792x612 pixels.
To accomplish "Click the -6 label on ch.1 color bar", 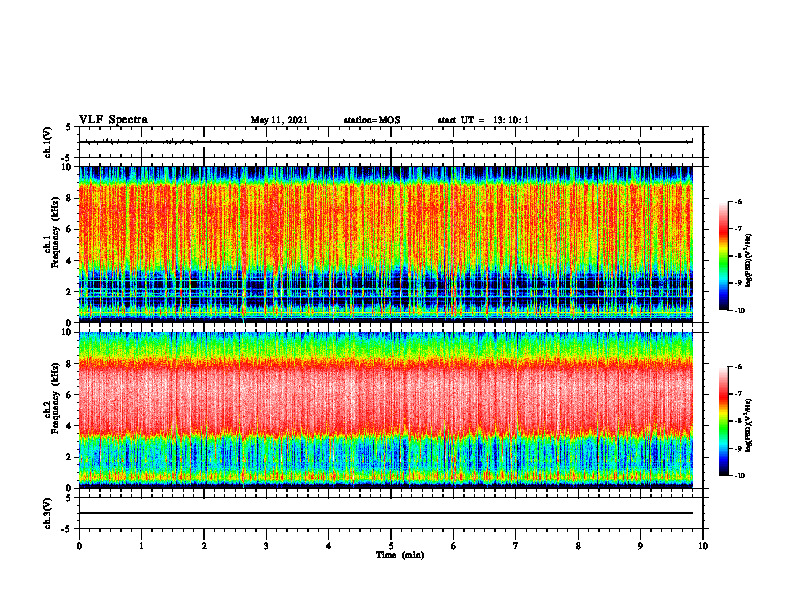I will pyautogui.click(x=739, y=201).
